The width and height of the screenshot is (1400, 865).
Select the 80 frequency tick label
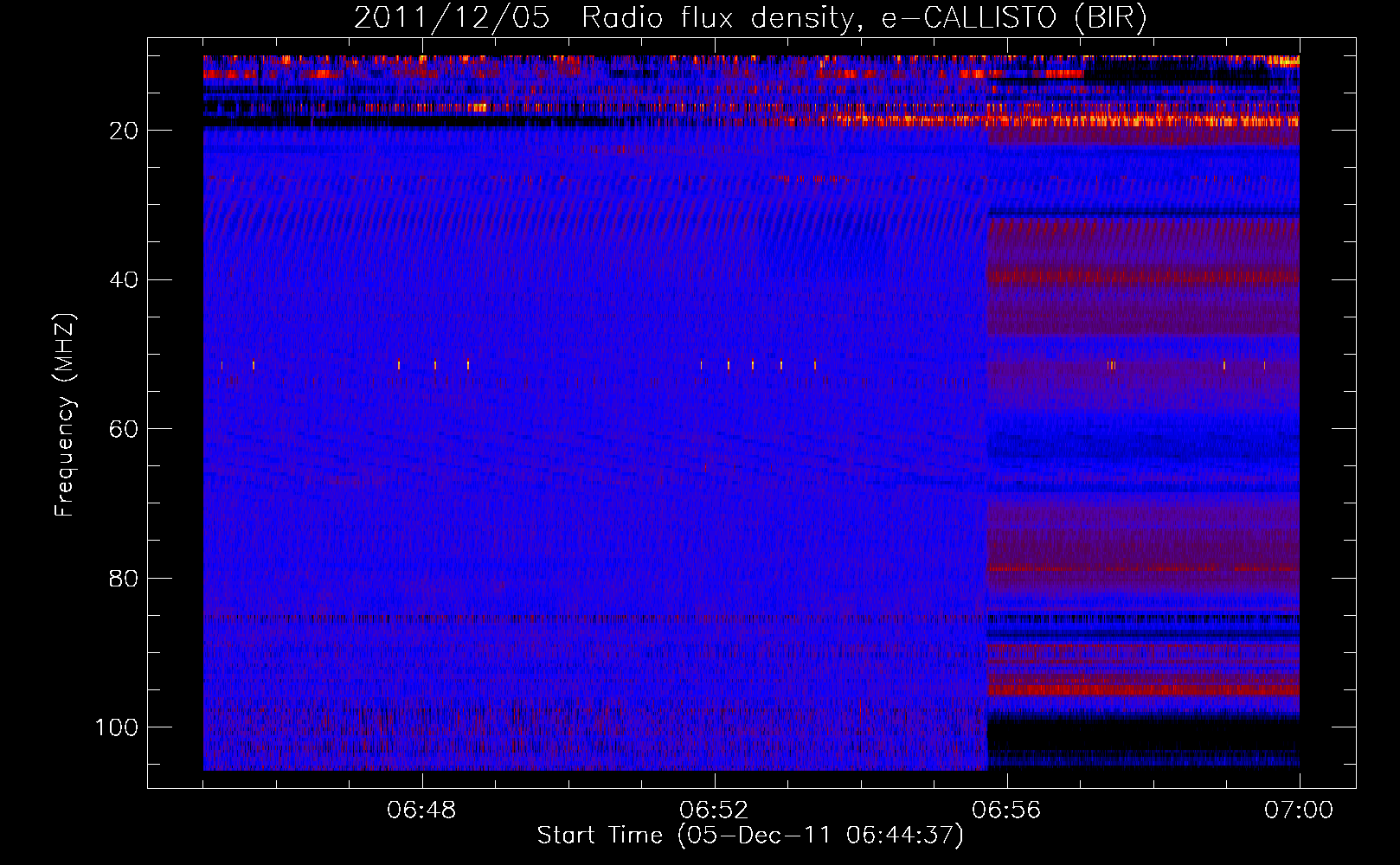tap(125, 579)
